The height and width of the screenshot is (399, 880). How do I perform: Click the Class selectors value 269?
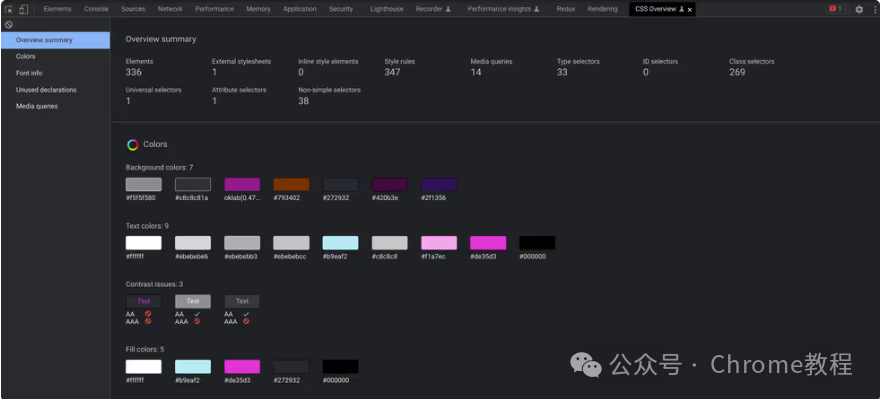[737, 72]
